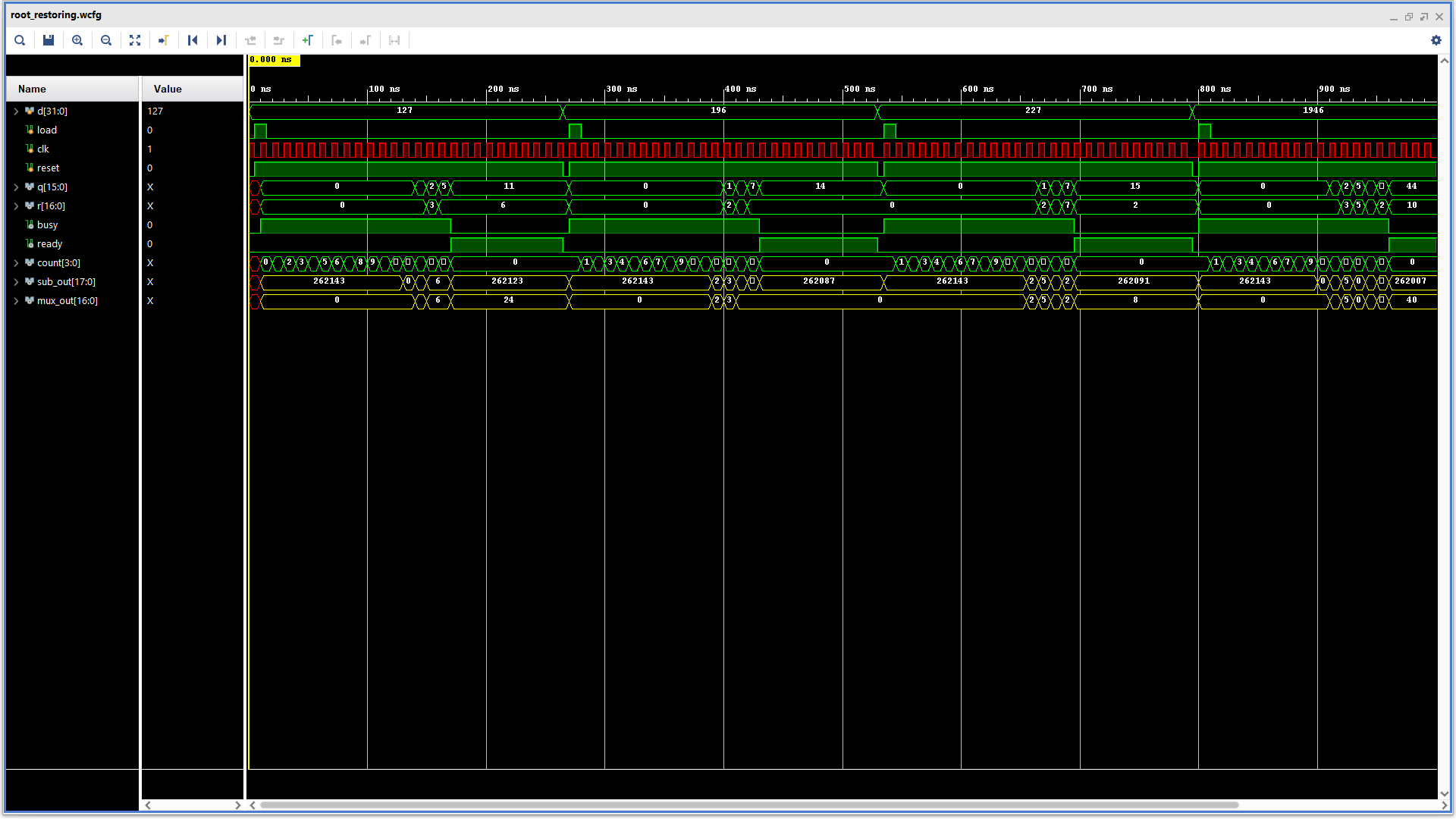The width and height of the screenshot is (1456, 819).
Task: Jump to the last time
Action: tap(221, 40)
